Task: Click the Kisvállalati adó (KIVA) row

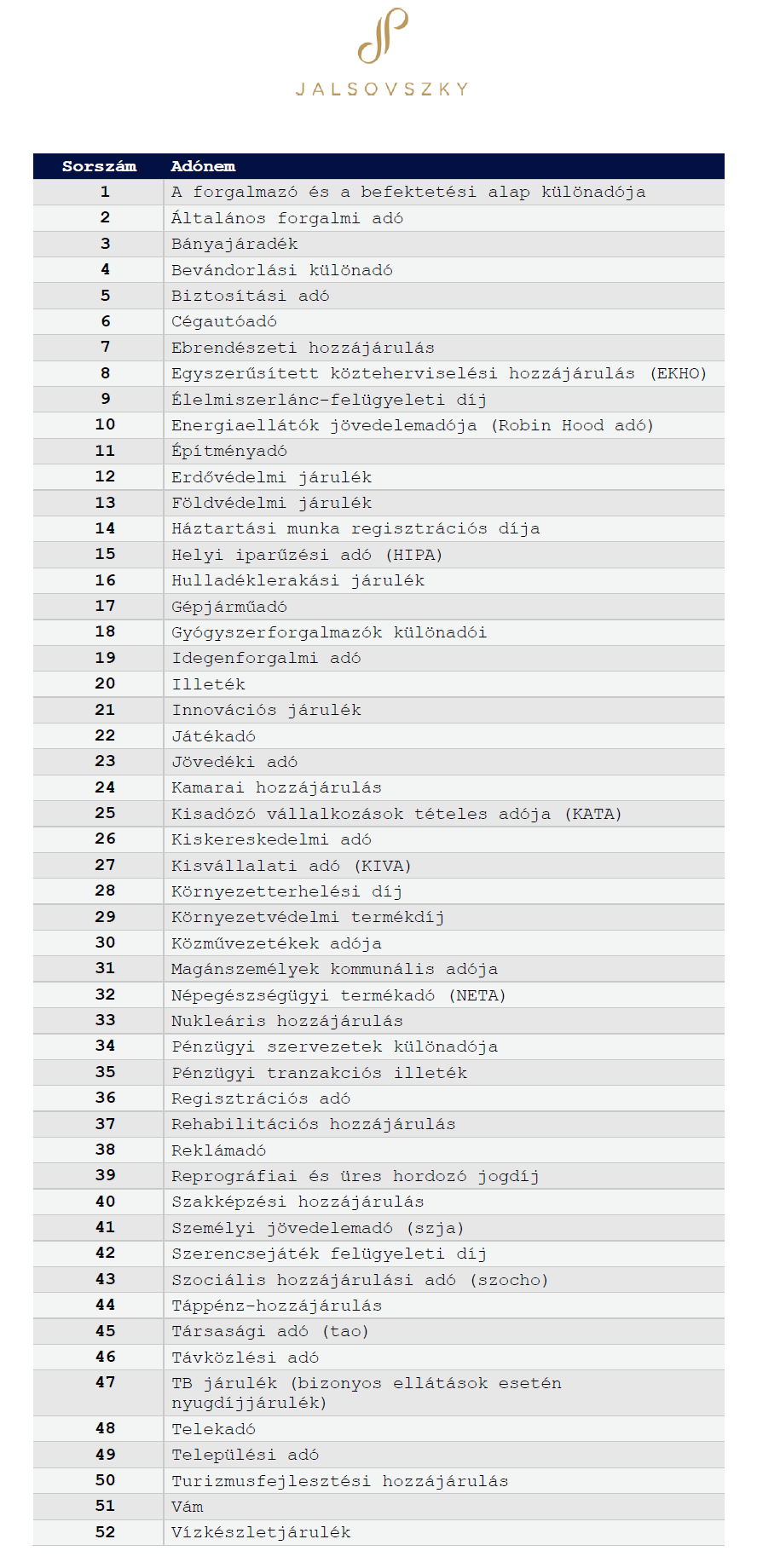Action: (378, 866)
